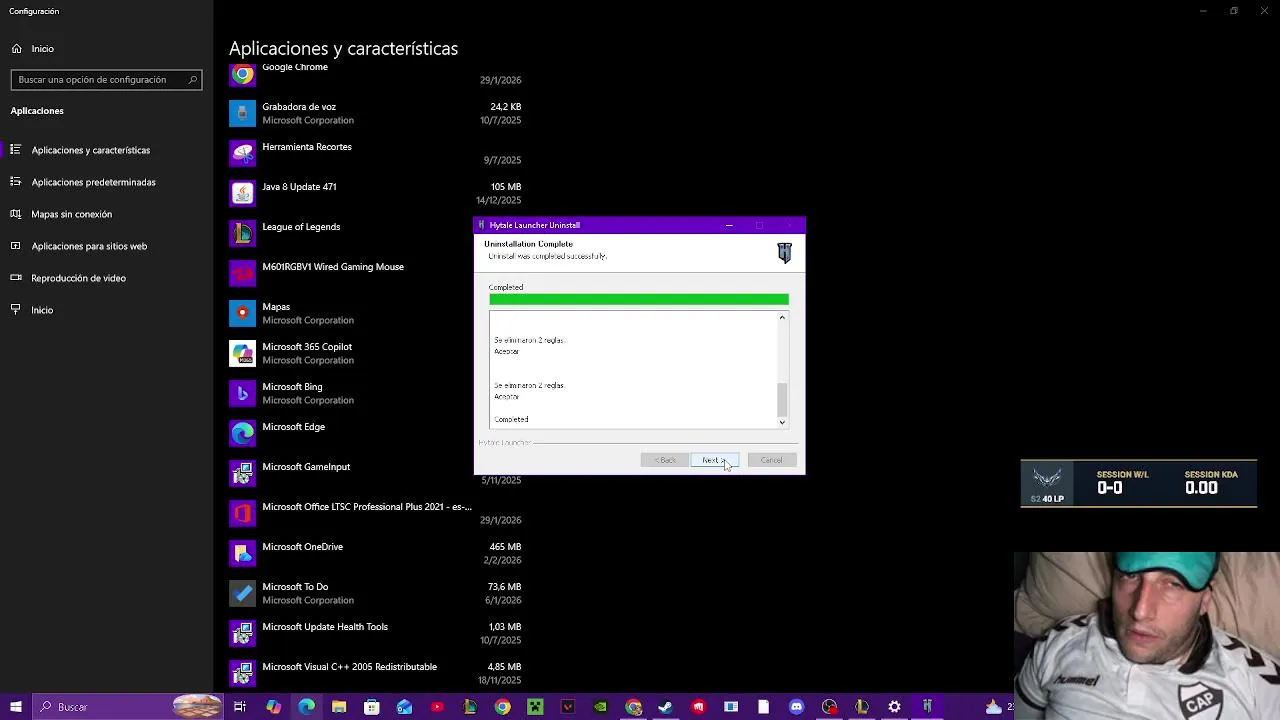The width and height of the screenshot is (1280, 720).
Task: Click the Grabadora de voz app icon
Action: coord(242,113)
